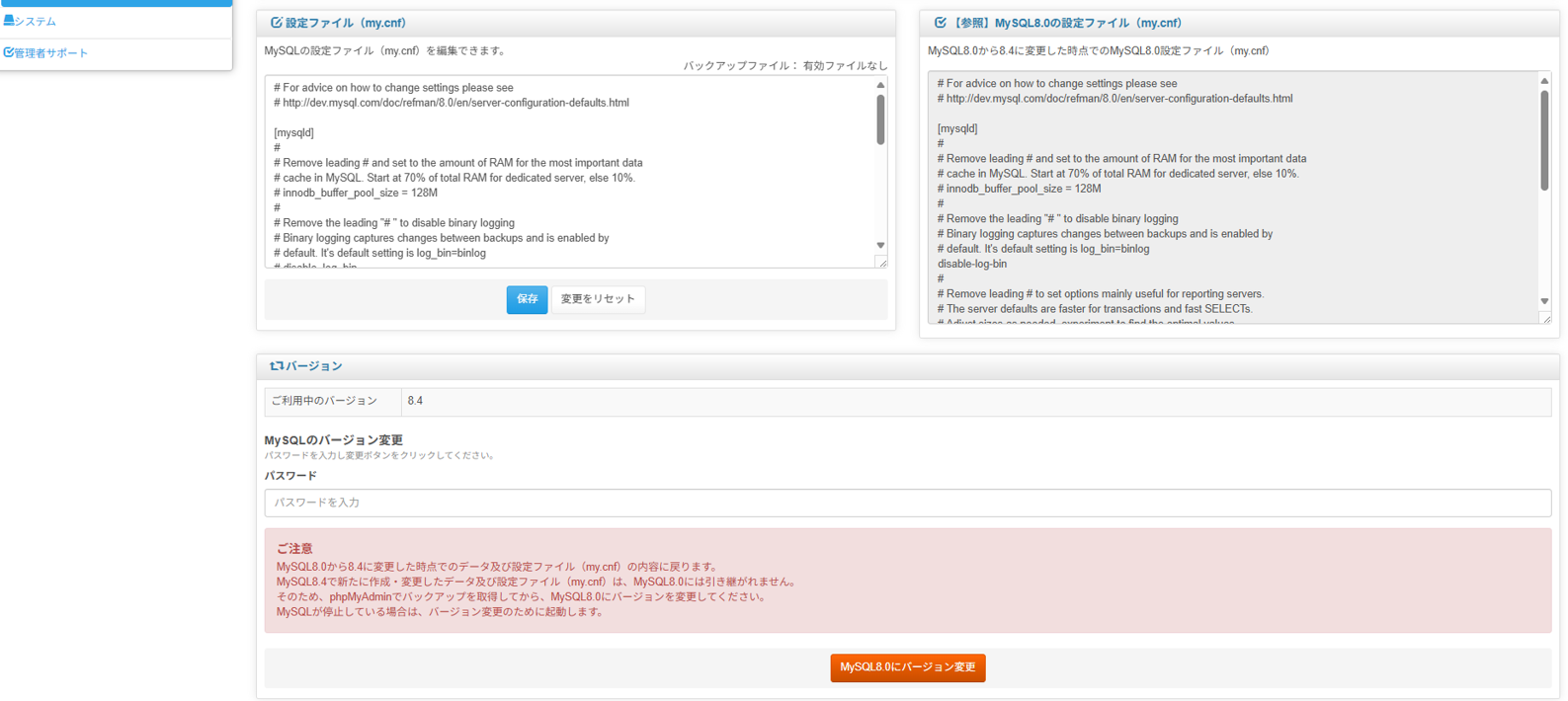Click the 変更をリセット button
Screen dimensions: 1568x701
click(598, 299)
